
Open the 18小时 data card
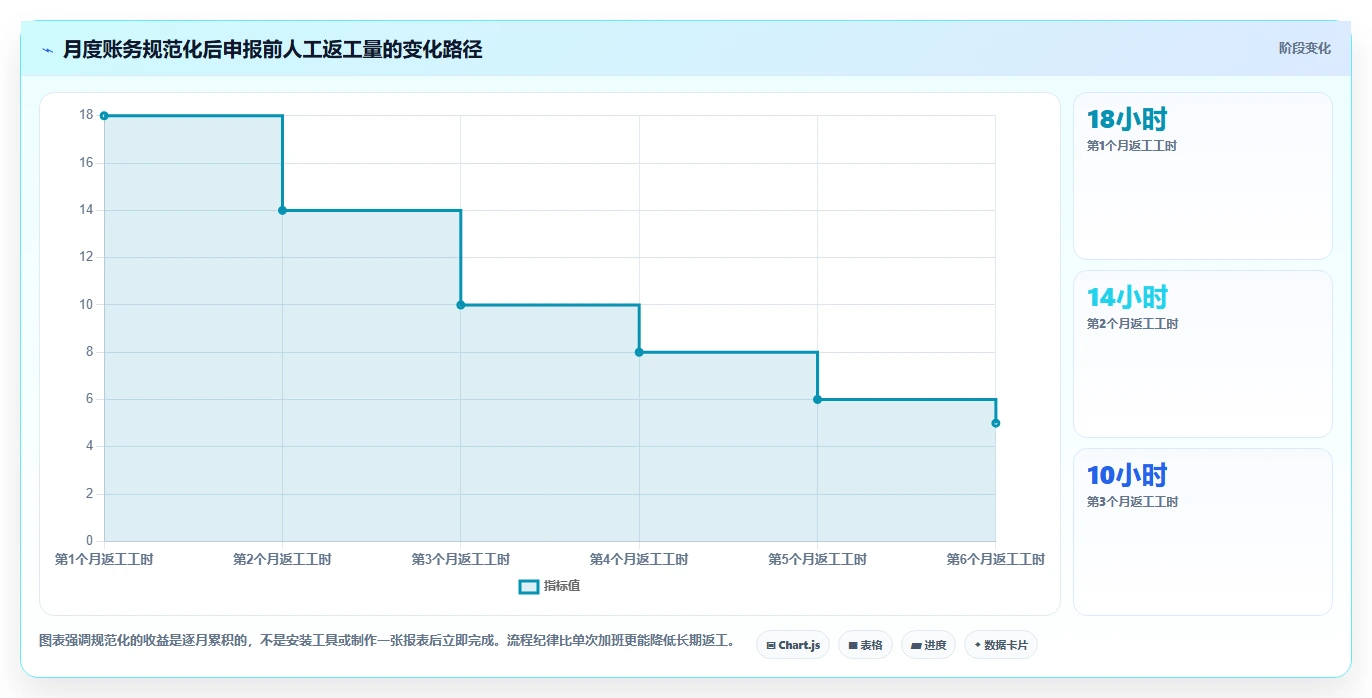point(1203,176)
